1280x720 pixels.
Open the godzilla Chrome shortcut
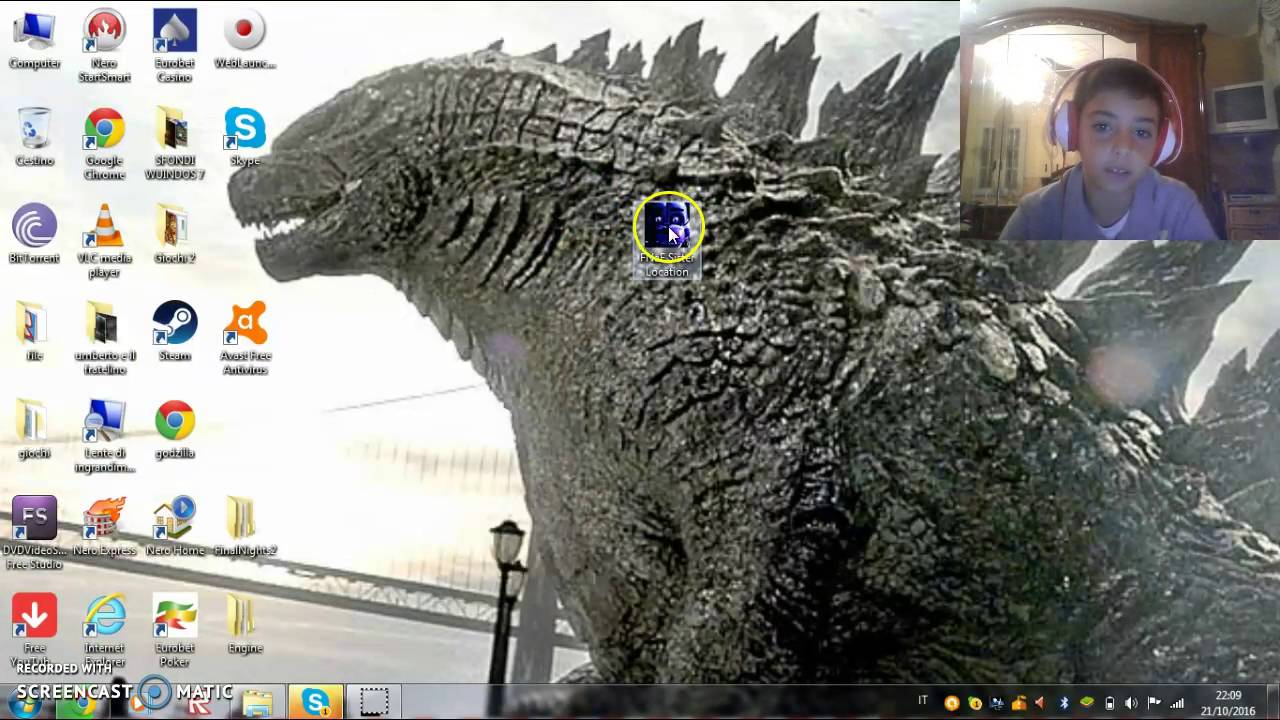click(x=175, y=429)
